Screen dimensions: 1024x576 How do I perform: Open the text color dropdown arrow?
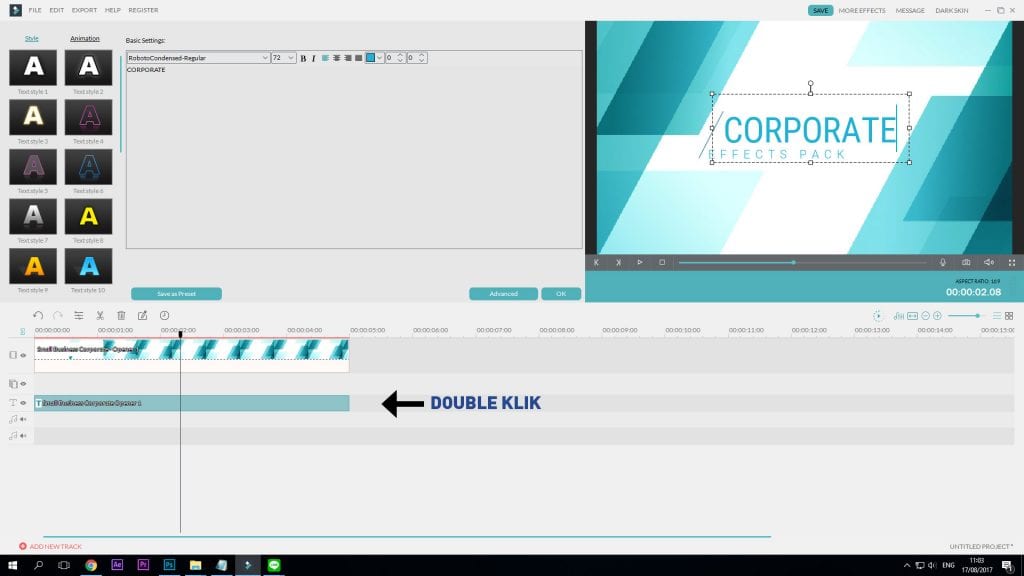point(378,58)
